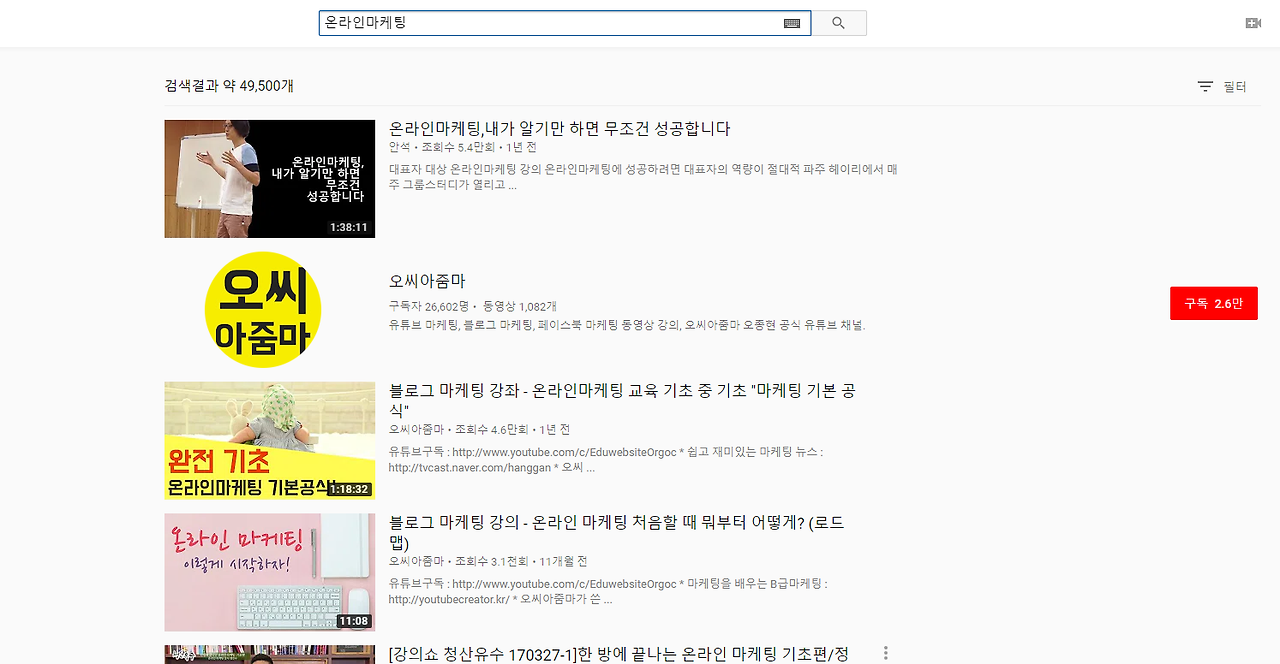Open the 안석 lecture video thumbnail
The image size is (1280, 664).
(x=269, y=179)
